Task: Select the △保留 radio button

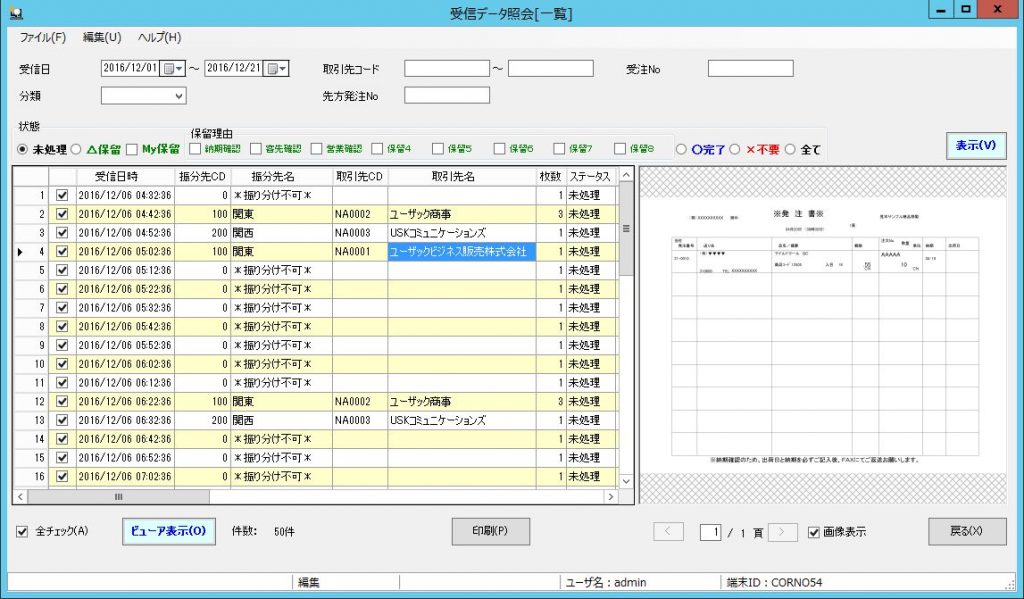Action: coord(76,150)
